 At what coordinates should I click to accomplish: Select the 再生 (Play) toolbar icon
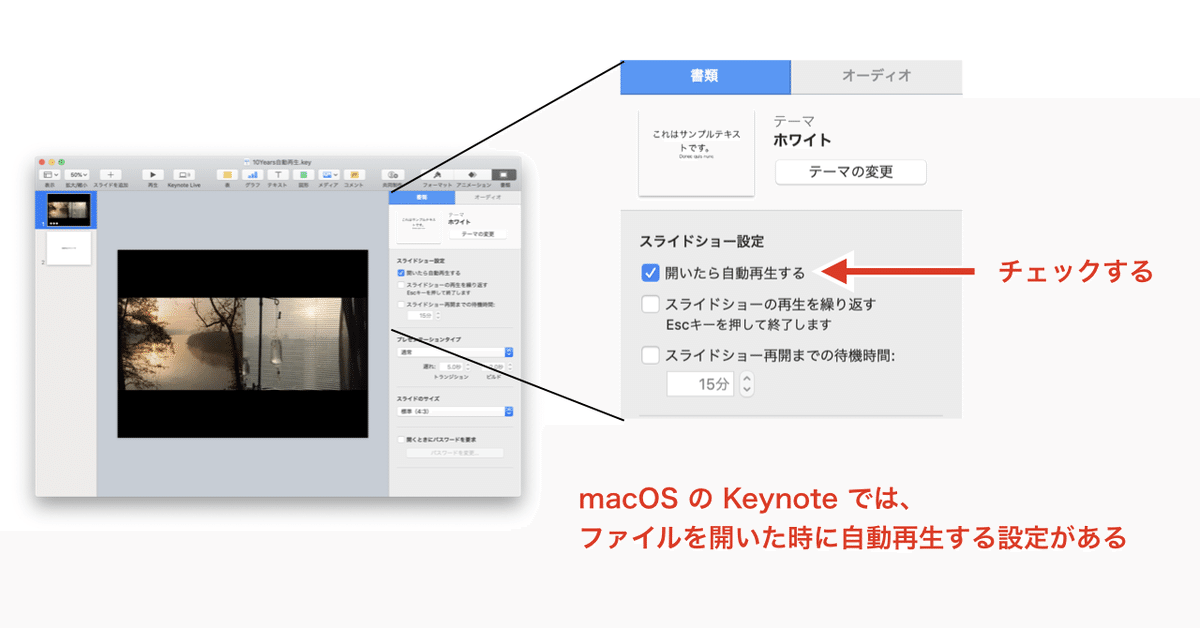coord(153,174)
